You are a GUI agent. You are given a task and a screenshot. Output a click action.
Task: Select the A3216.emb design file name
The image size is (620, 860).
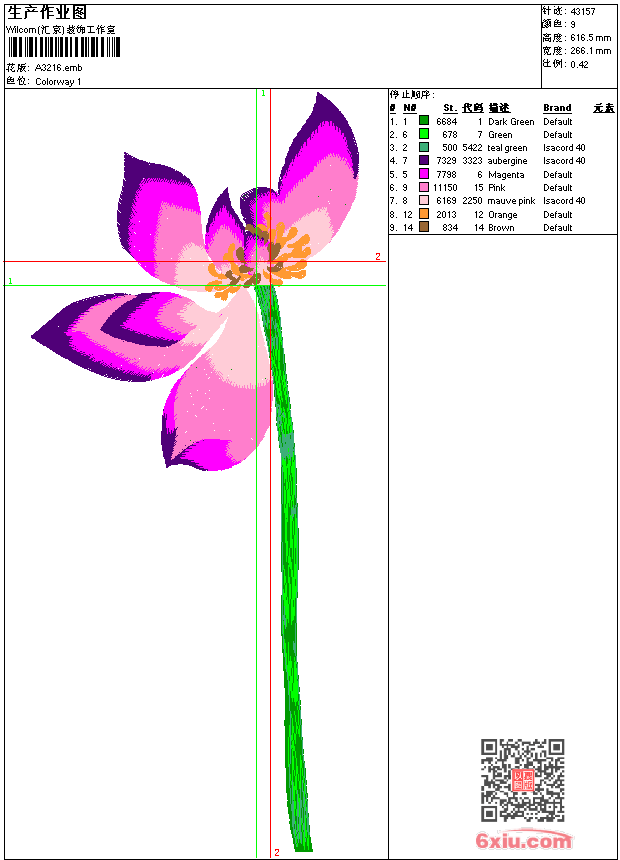pos(59,68)
